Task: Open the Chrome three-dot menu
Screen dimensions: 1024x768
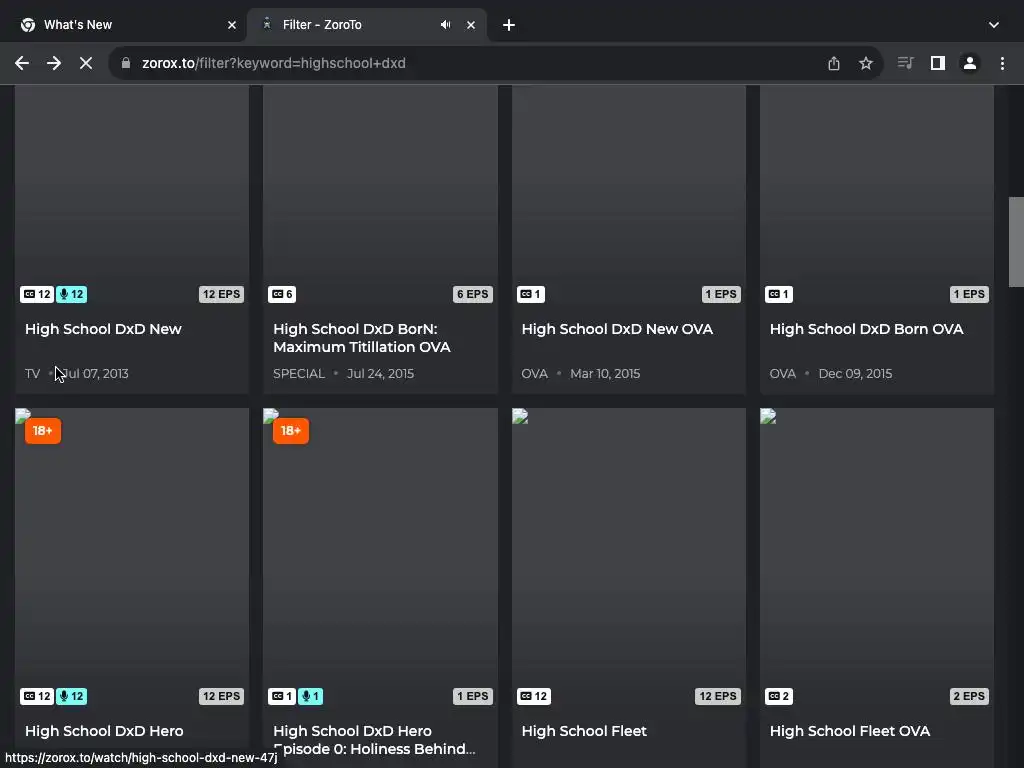Action: pyautogui.click(x=1002, y=63)
